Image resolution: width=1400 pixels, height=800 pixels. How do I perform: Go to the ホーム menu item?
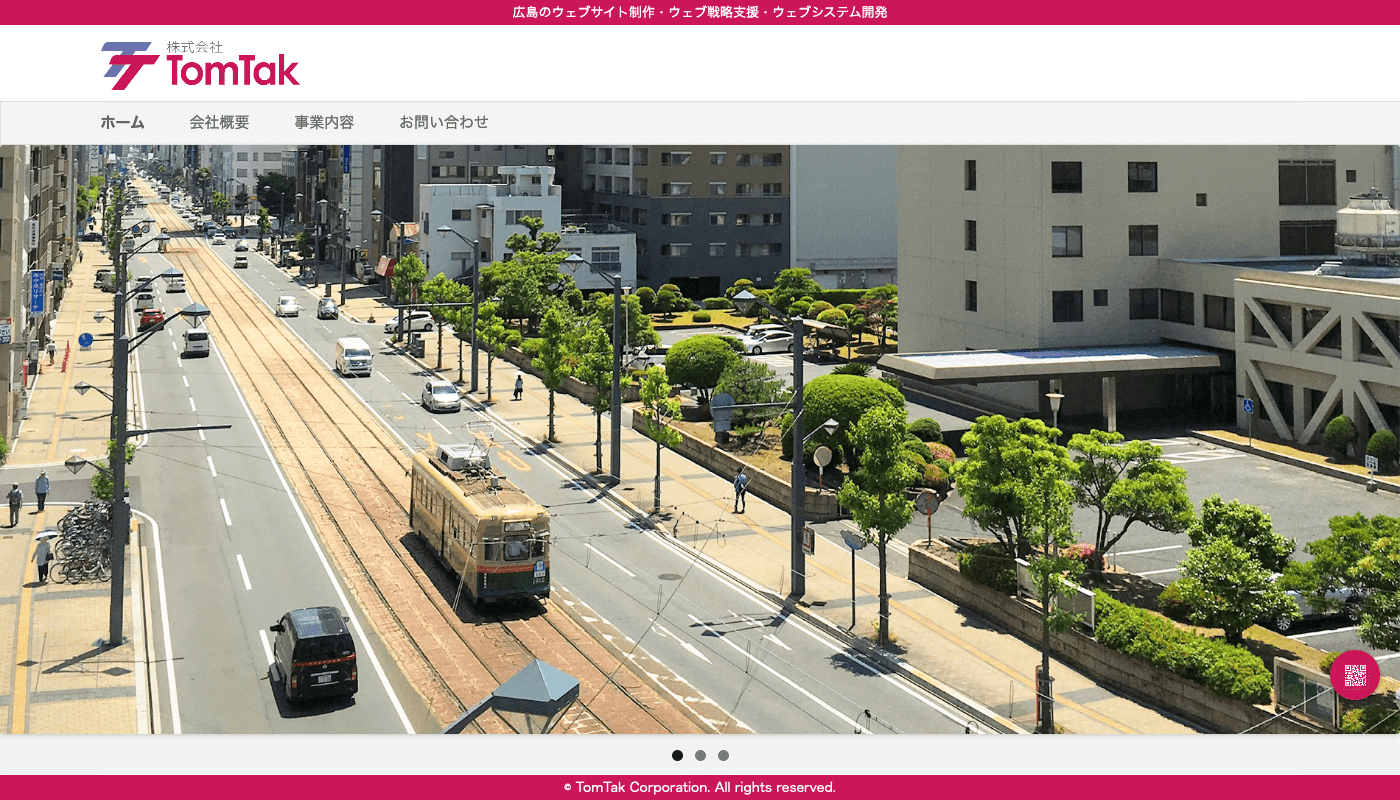tap(122, 122)
